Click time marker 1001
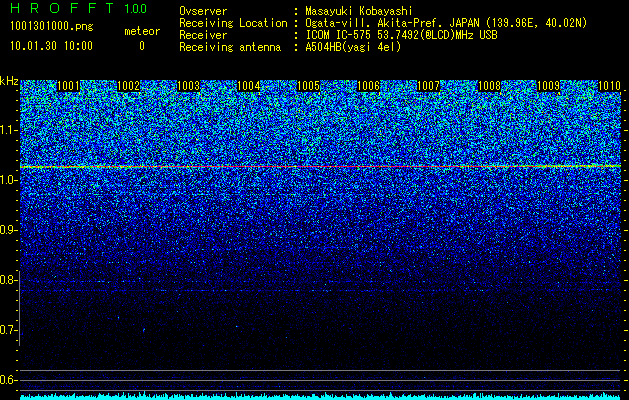The width and height of the screenshot is (629, 400). coord(69,86)
